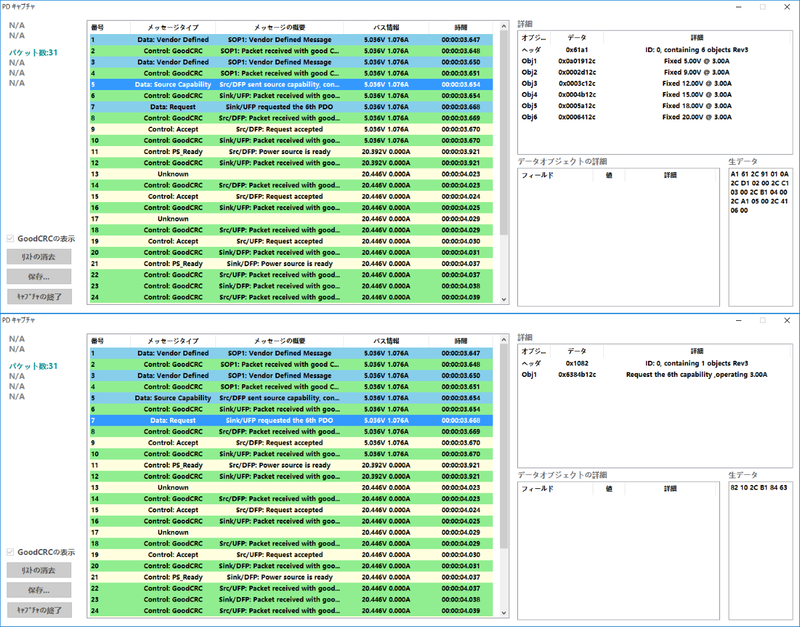Select packet 11 Control: PS_Ready in bottom window
Image resolution: width=800 pixels, height=627 pixels.
pyautogui.click(x=291, y=465)
